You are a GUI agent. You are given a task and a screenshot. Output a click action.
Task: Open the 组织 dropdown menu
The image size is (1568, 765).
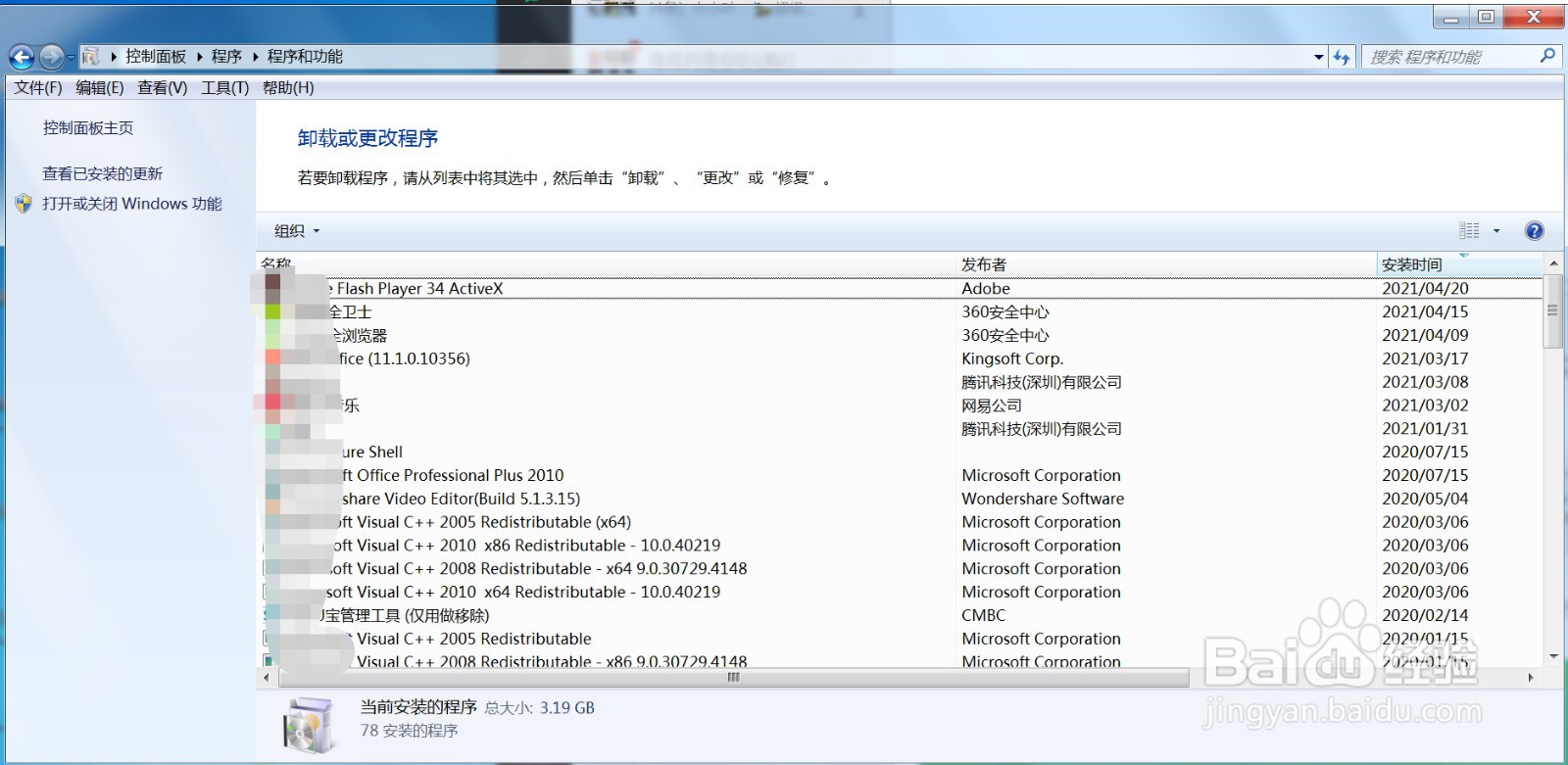click(x=297, y=231)
